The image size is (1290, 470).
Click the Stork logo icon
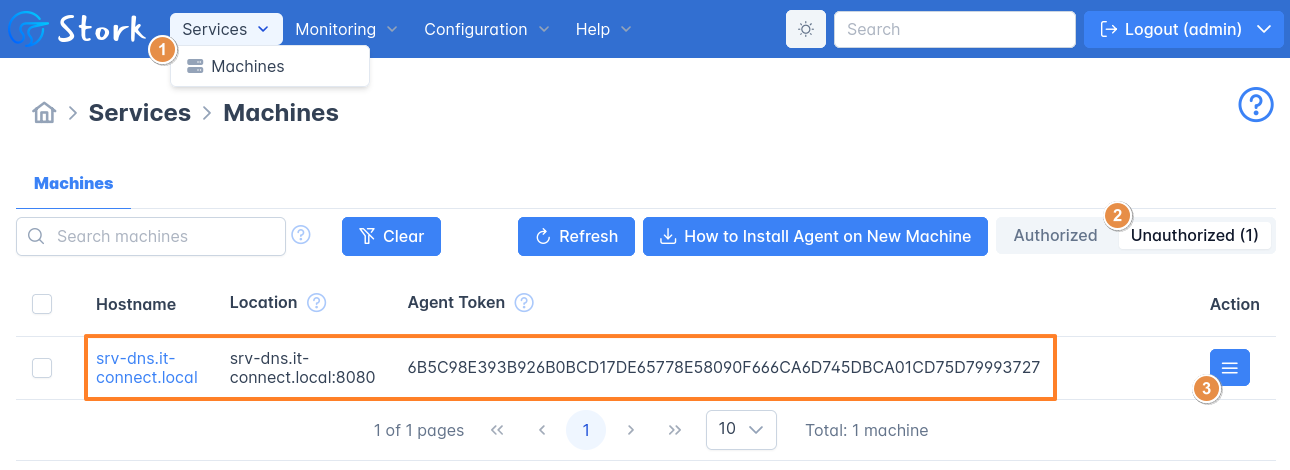[28, 29]
